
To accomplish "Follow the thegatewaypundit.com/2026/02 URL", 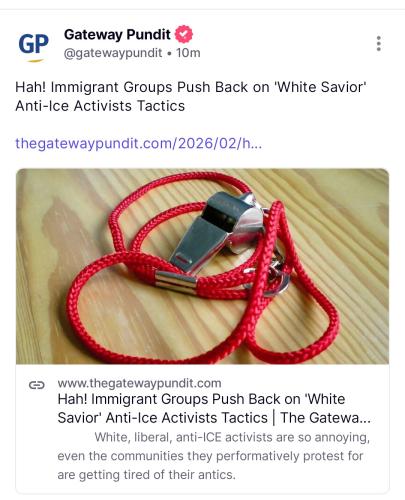I will pyautogui.click(x=139, y=143).
